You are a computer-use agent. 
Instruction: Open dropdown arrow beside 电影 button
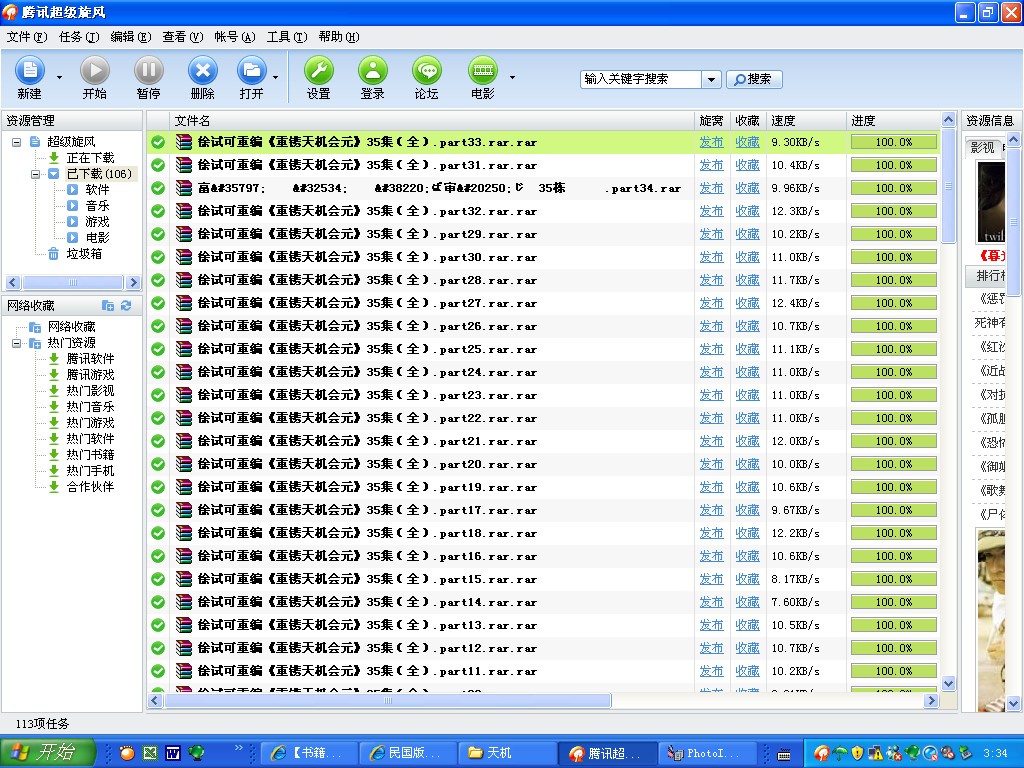[x=512, y=78]
